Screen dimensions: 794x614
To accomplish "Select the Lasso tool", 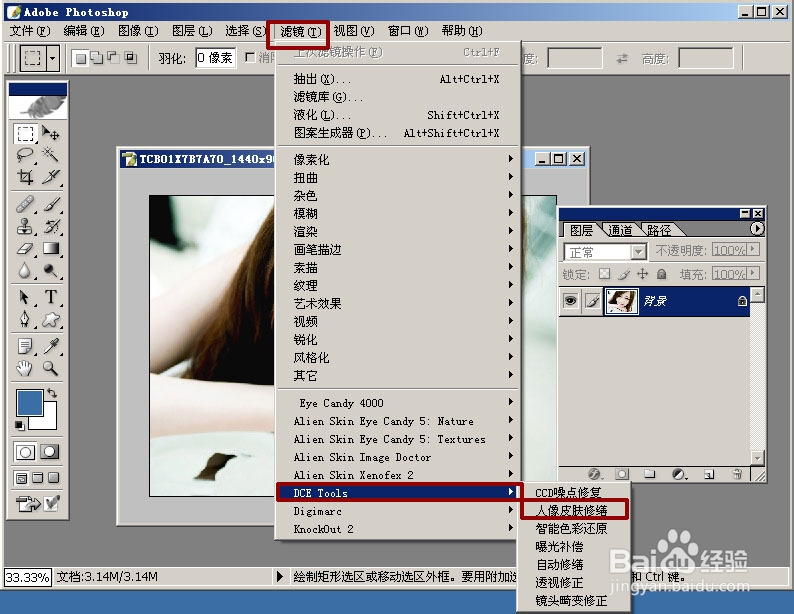I will (x=25, y=154).
